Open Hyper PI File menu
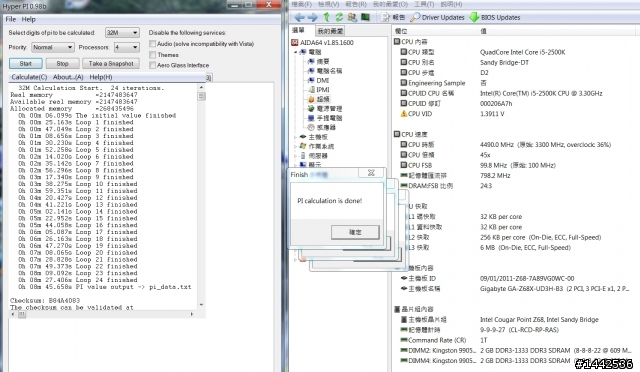 tap(11, 19)
